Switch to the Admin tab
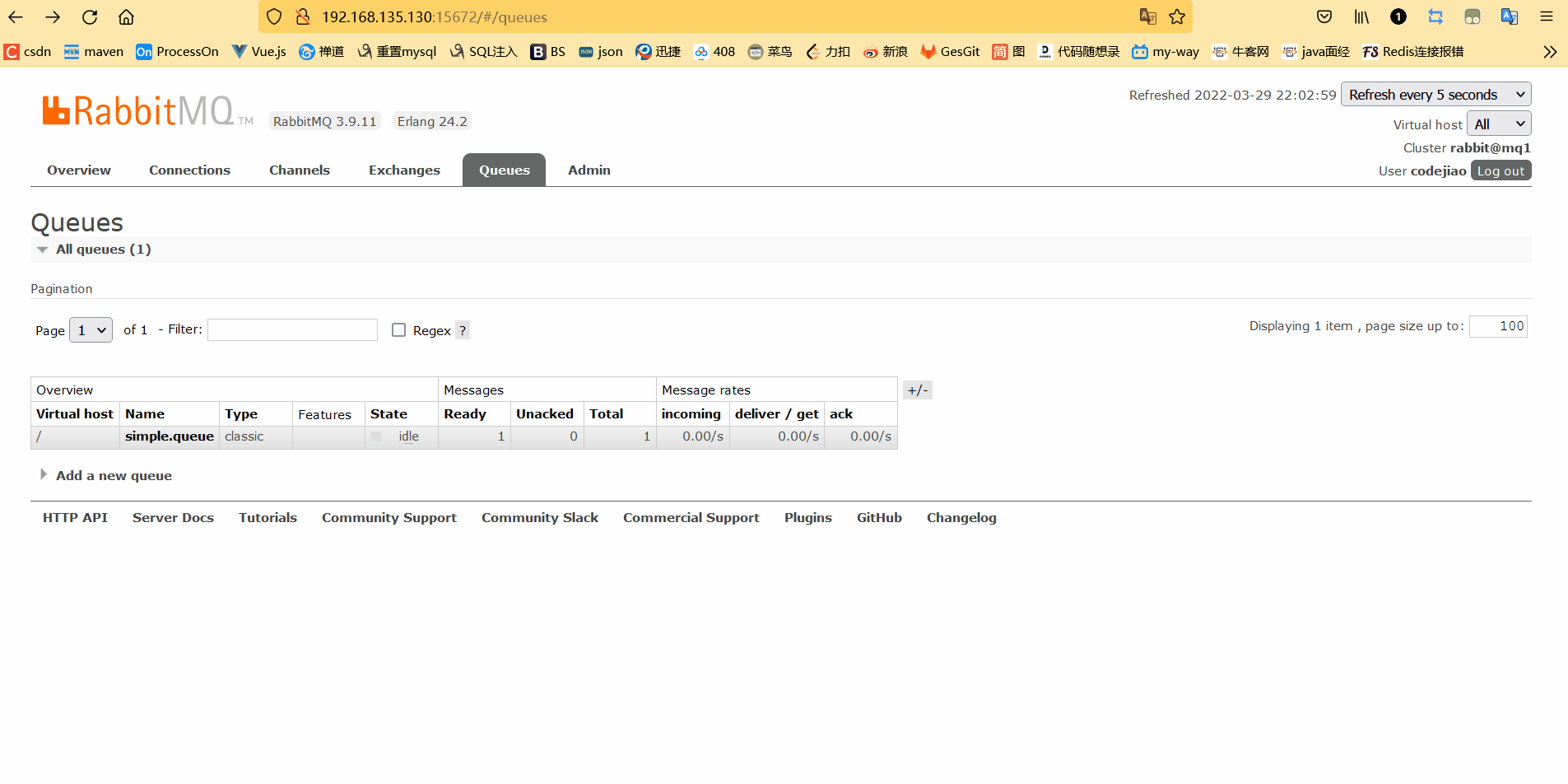This screenshot has width=1568, height=784. [x=589, y=170]
